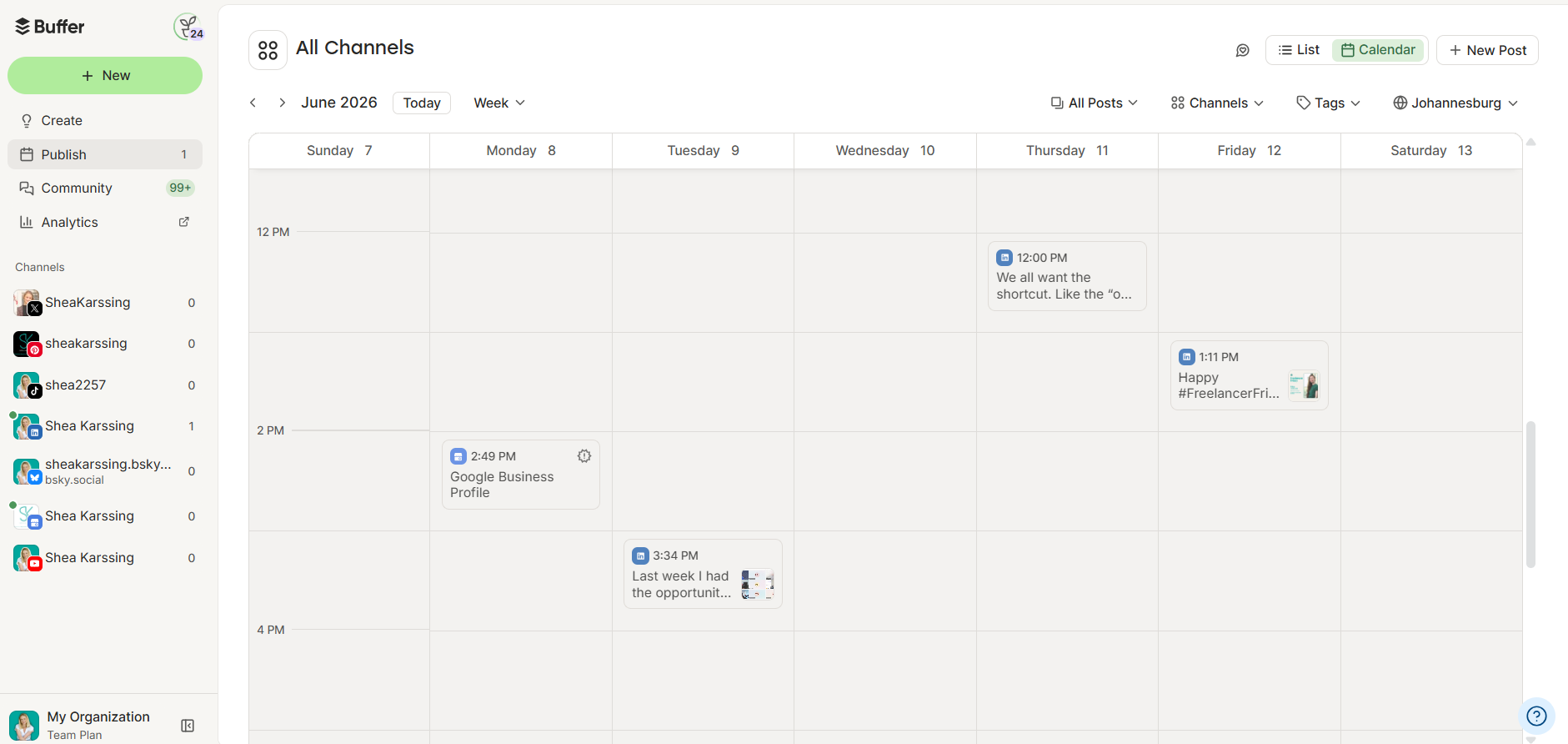The height and width of the screenshot is (744, 1568).
Task: Click LinkedIn icon on 3:34 PM post
Action: (x=640, y=555)
